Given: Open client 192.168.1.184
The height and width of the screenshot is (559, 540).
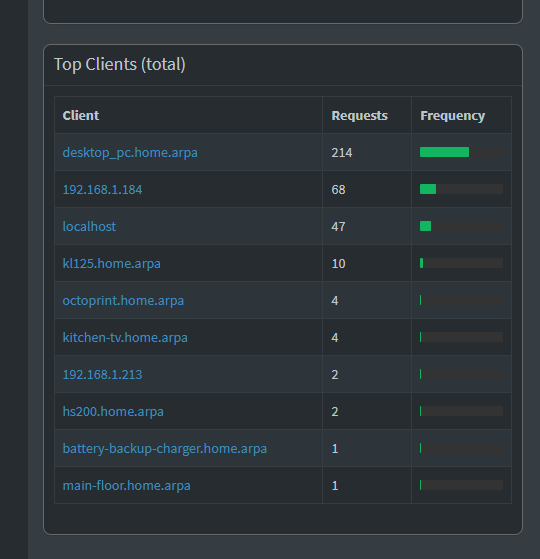Looking at the screenshot, I should (102, 189).
